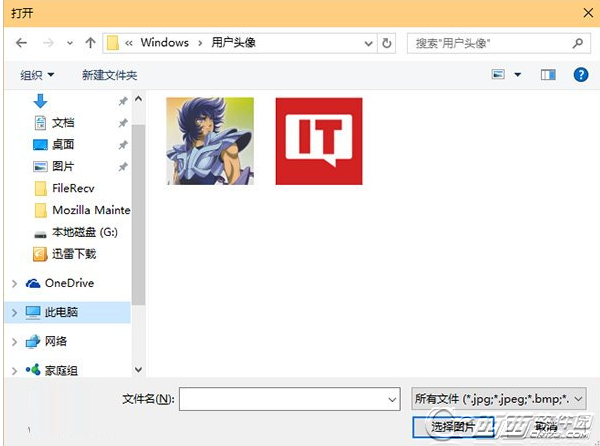
Task: Click sidebar scroll down arrow
Action: point(139,369)
